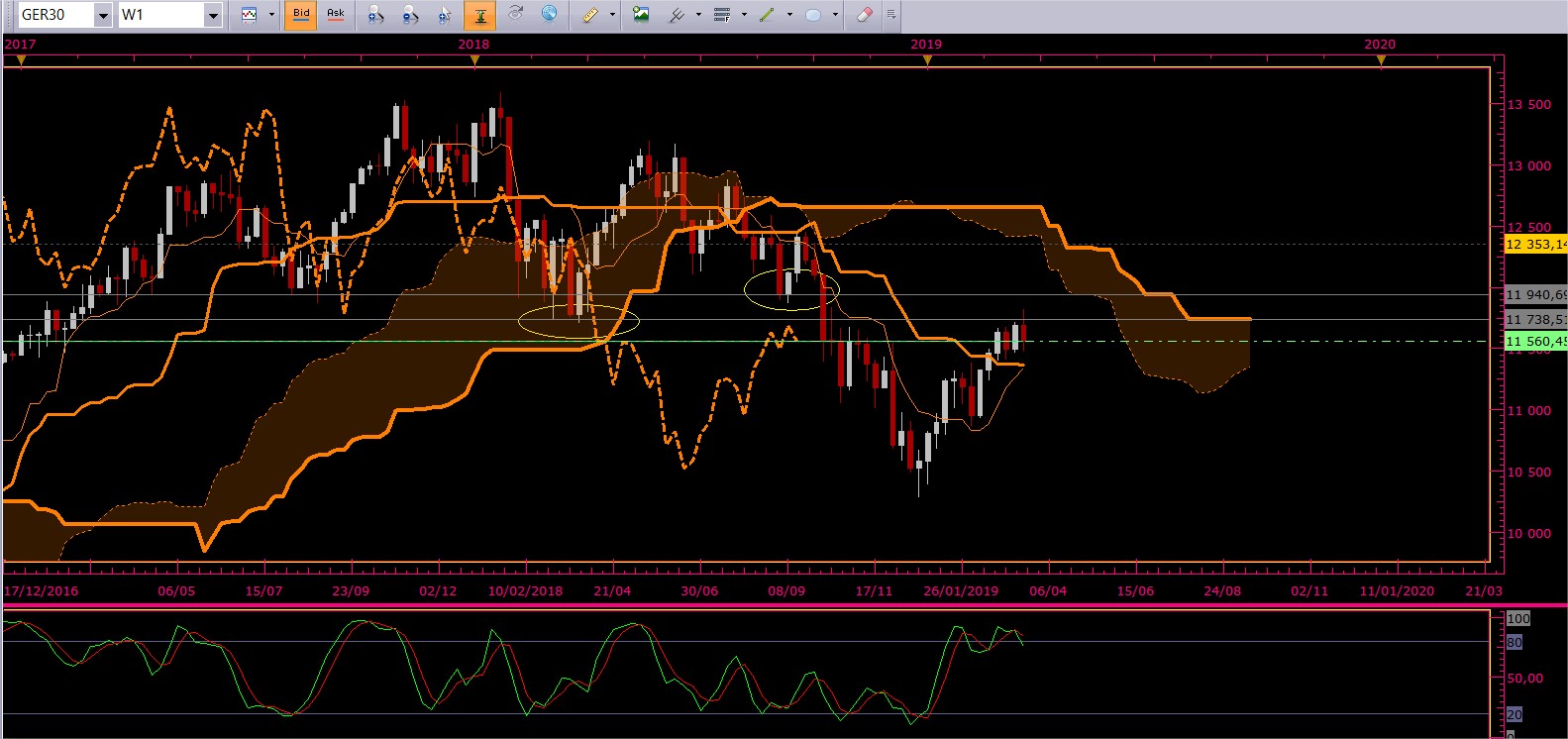Select the ruler measurement tool
The image size is (1568, 739).
click(x=591, y=15)
